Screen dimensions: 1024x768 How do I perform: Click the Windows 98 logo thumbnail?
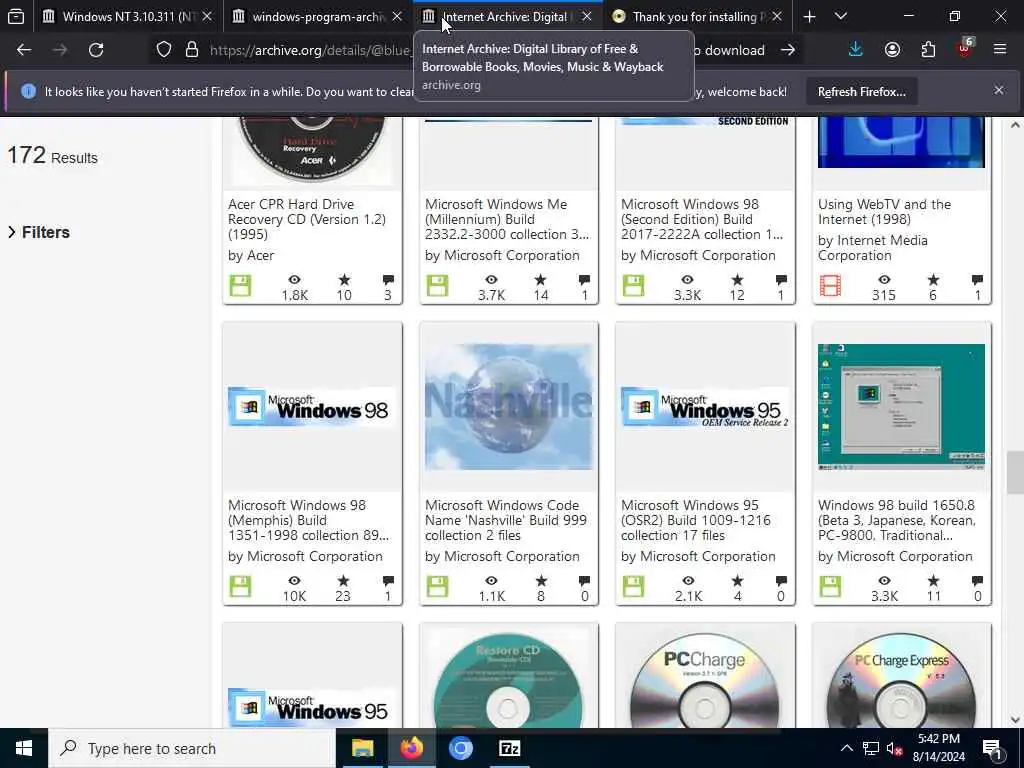(x=312, y=407)
